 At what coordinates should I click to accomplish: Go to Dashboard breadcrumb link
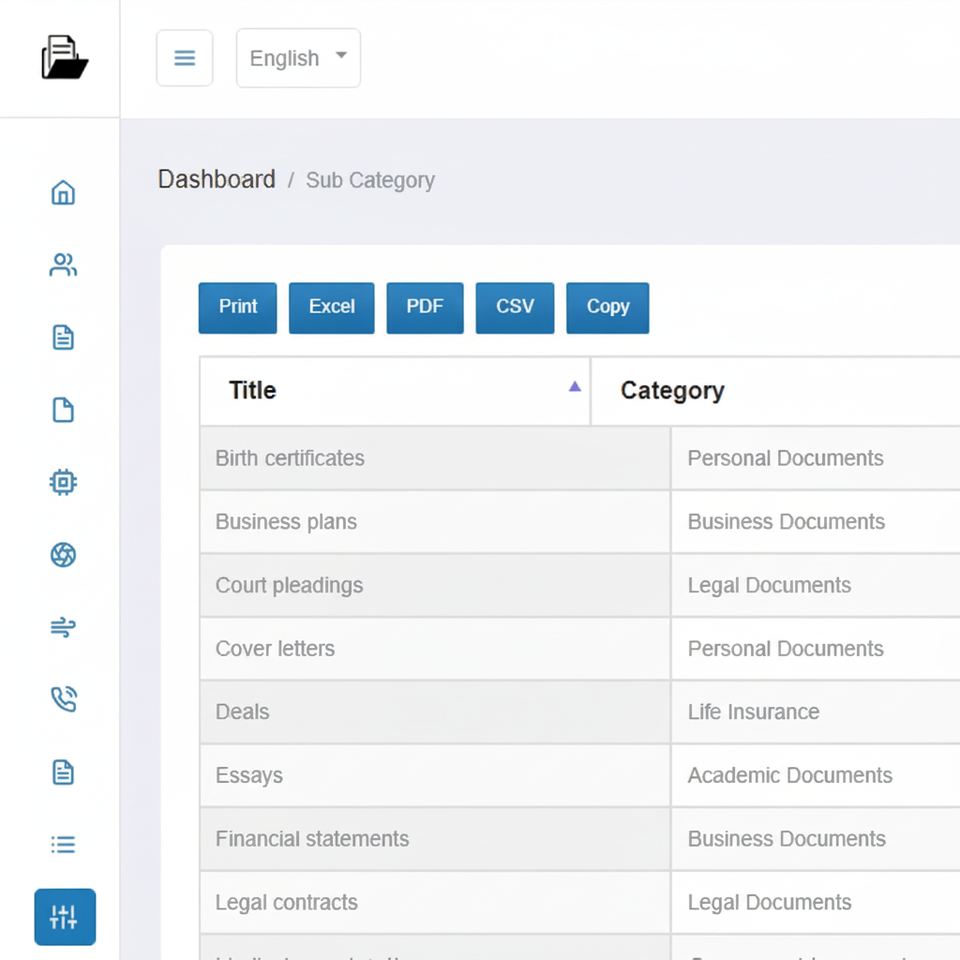(x=217, y=180)
